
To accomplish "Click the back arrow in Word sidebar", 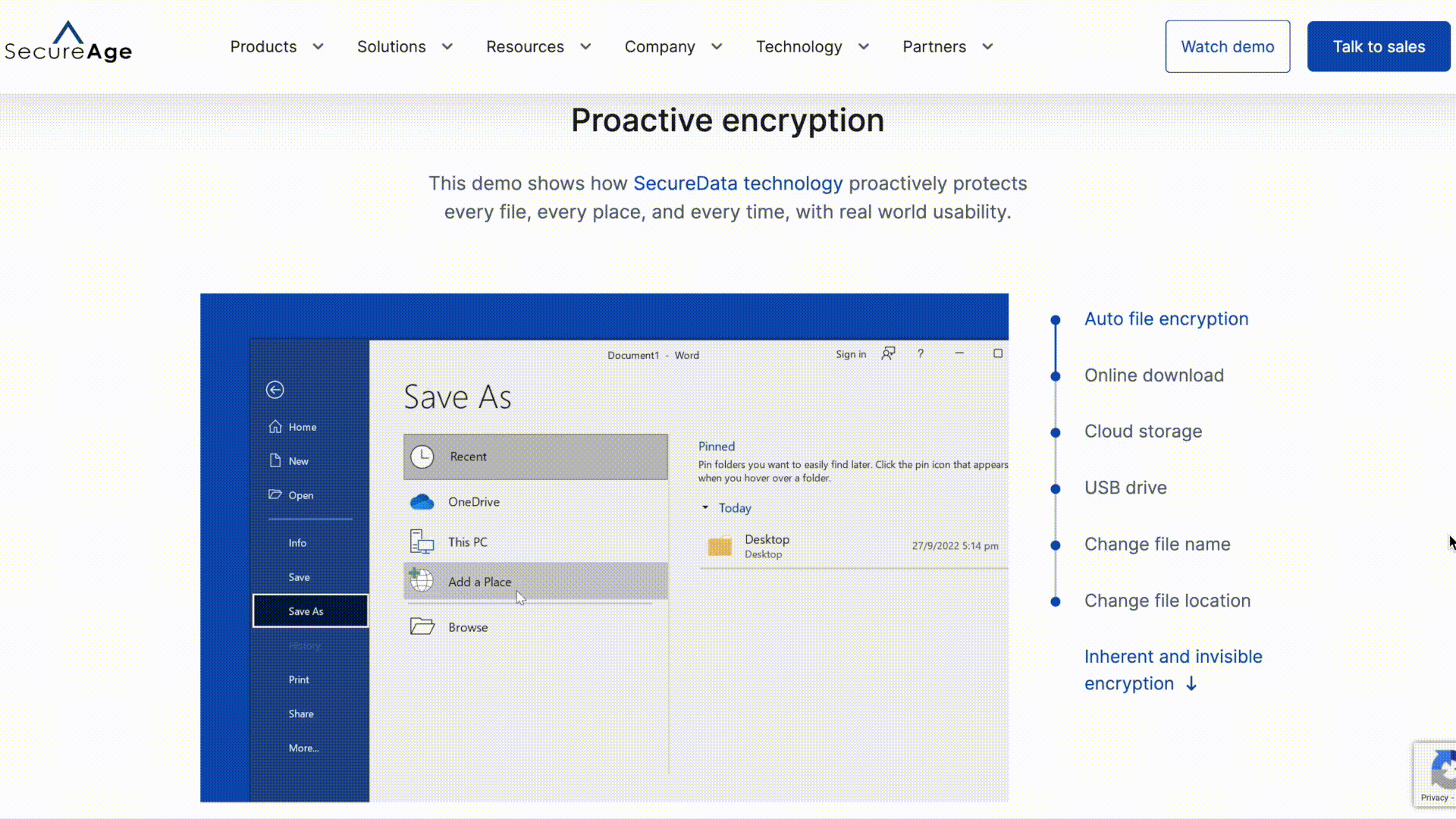I will click(275, 390).
